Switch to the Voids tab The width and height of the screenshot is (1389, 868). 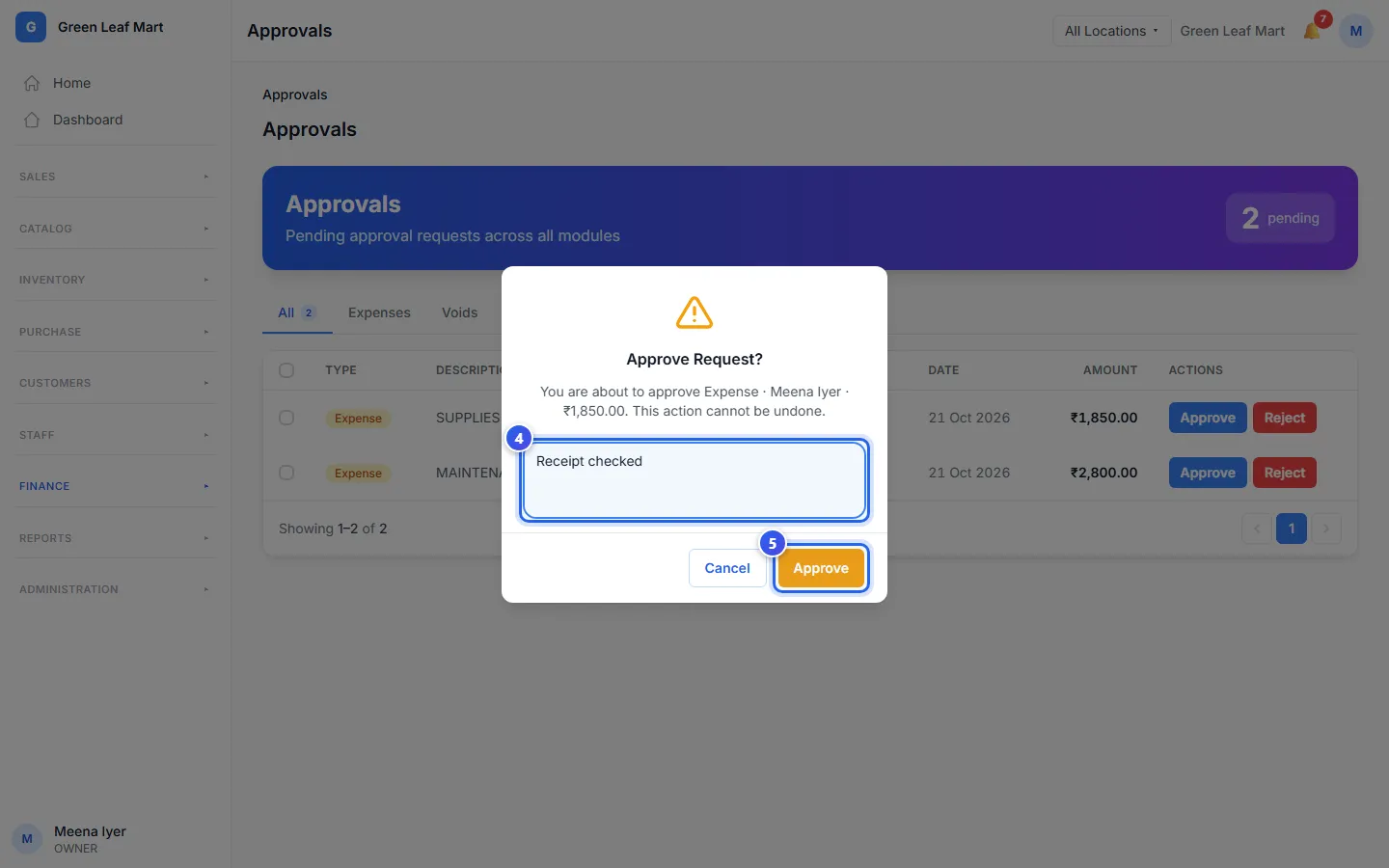[459, 312]
